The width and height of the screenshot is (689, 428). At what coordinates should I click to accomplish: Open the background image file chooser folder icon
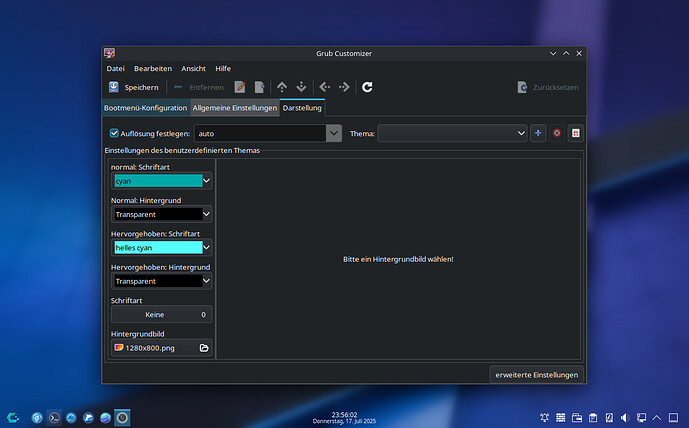tap(204, 348)
